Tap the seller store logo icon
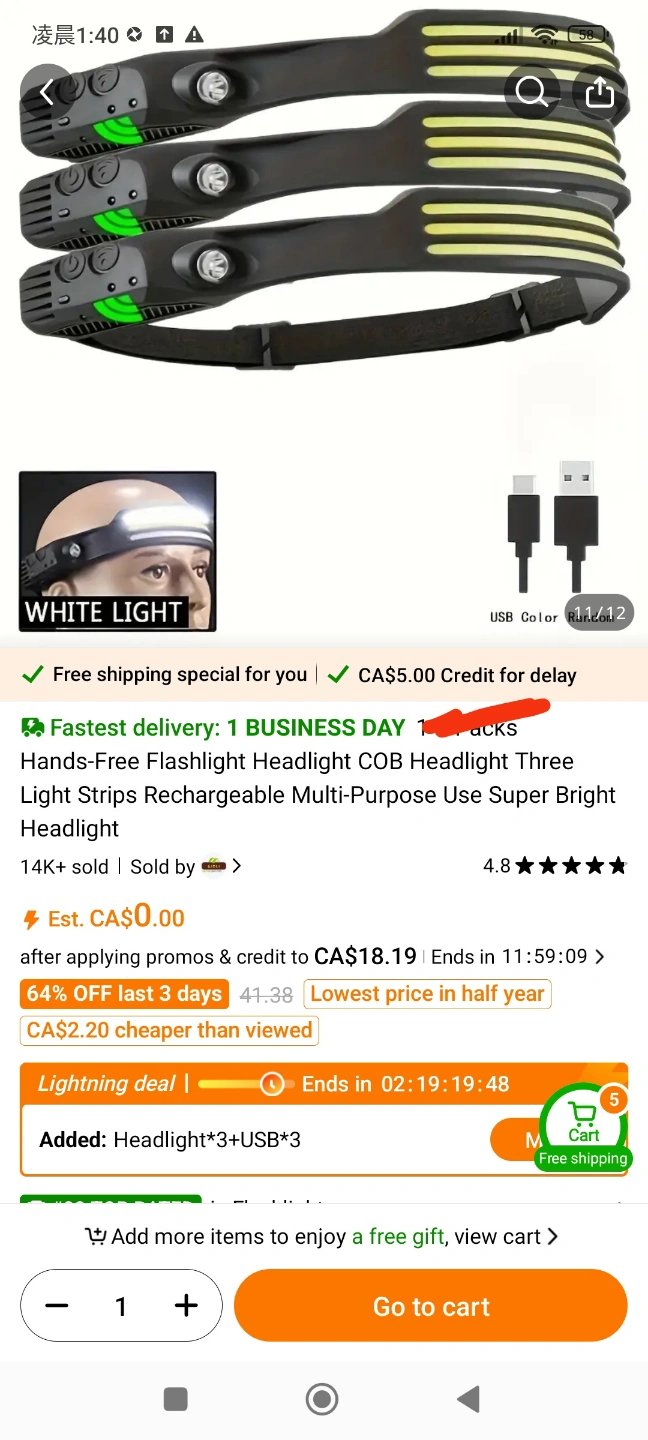648x1440 pixels. 214,866
